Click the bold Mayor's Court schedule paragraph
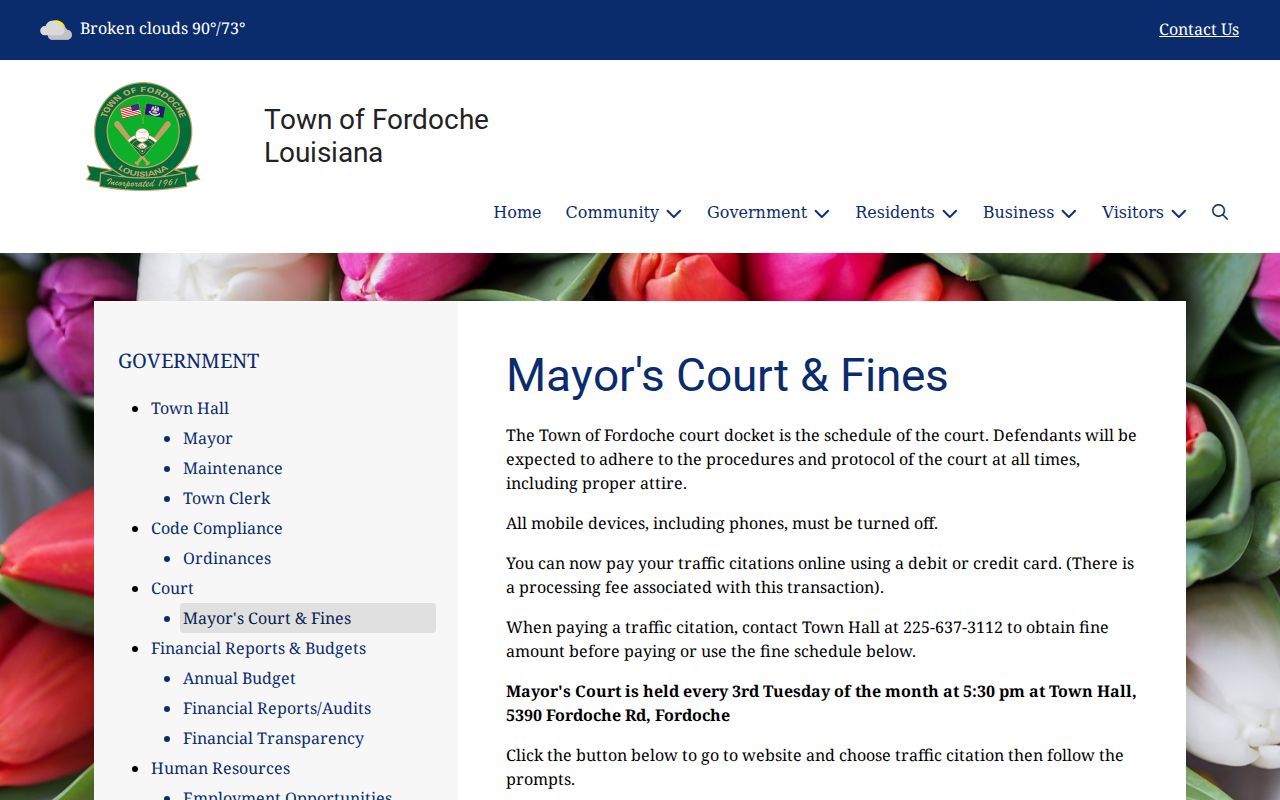Image resolution: width=1280 pixels, height=800 pixels. (821, 703)
